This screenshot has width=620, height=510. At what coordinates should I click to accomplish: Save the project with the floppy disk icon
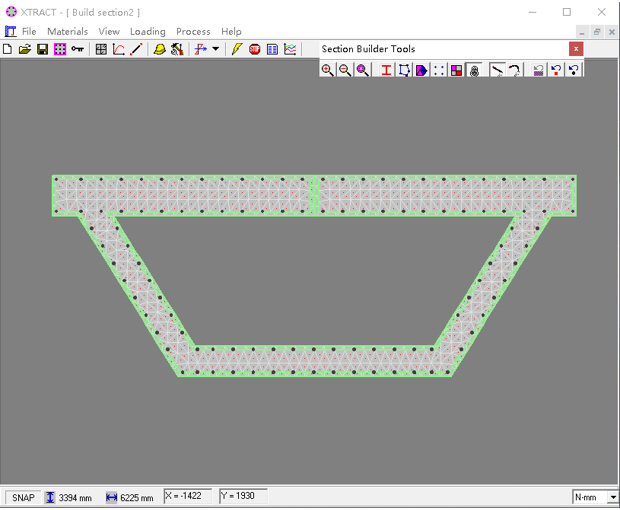pos(42,49)
